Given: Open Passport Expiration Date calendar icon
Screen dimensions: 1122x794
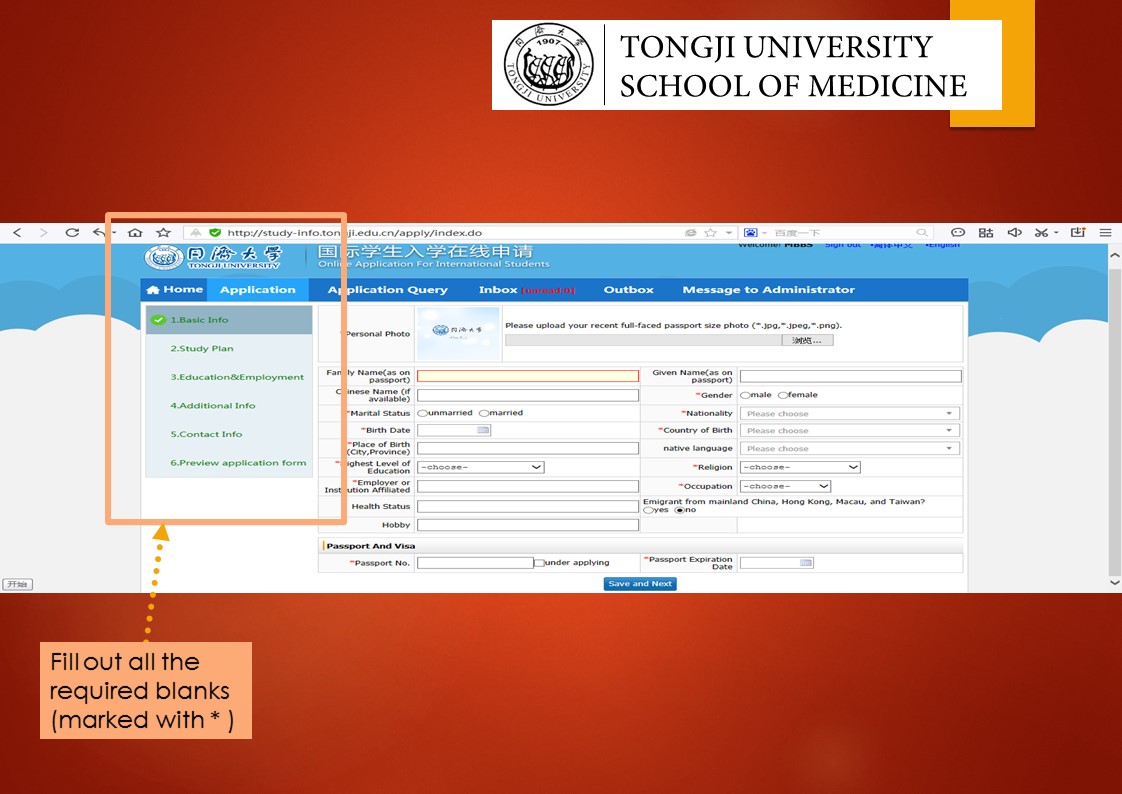Looking at the screenshot, I should (806, 563).
